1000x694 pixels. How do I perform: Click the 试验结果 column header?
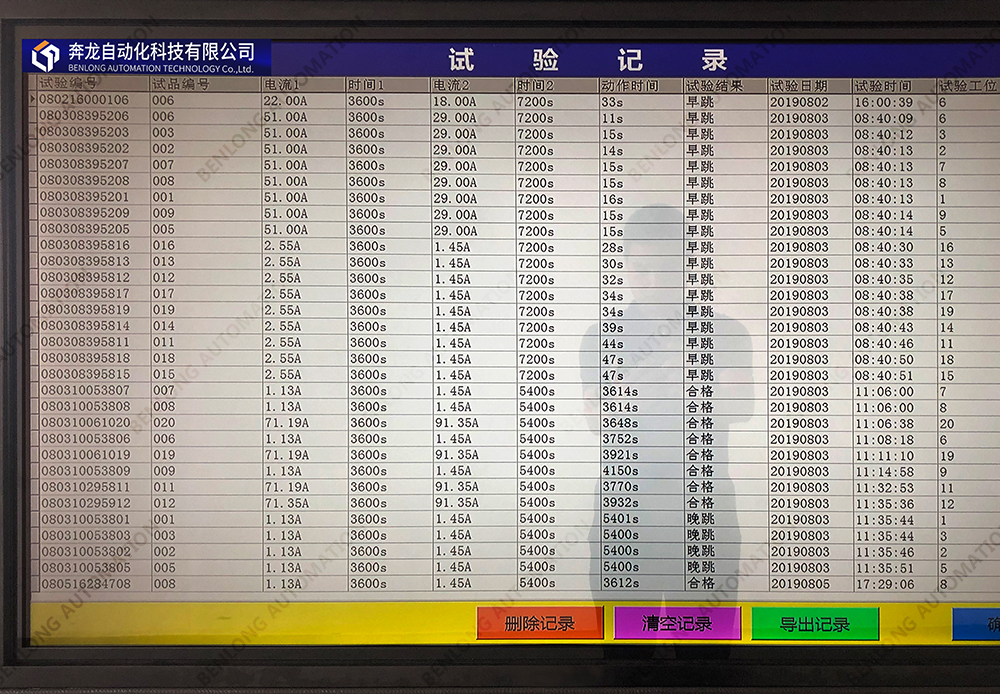pyautogui.click(x=714, y=86)
